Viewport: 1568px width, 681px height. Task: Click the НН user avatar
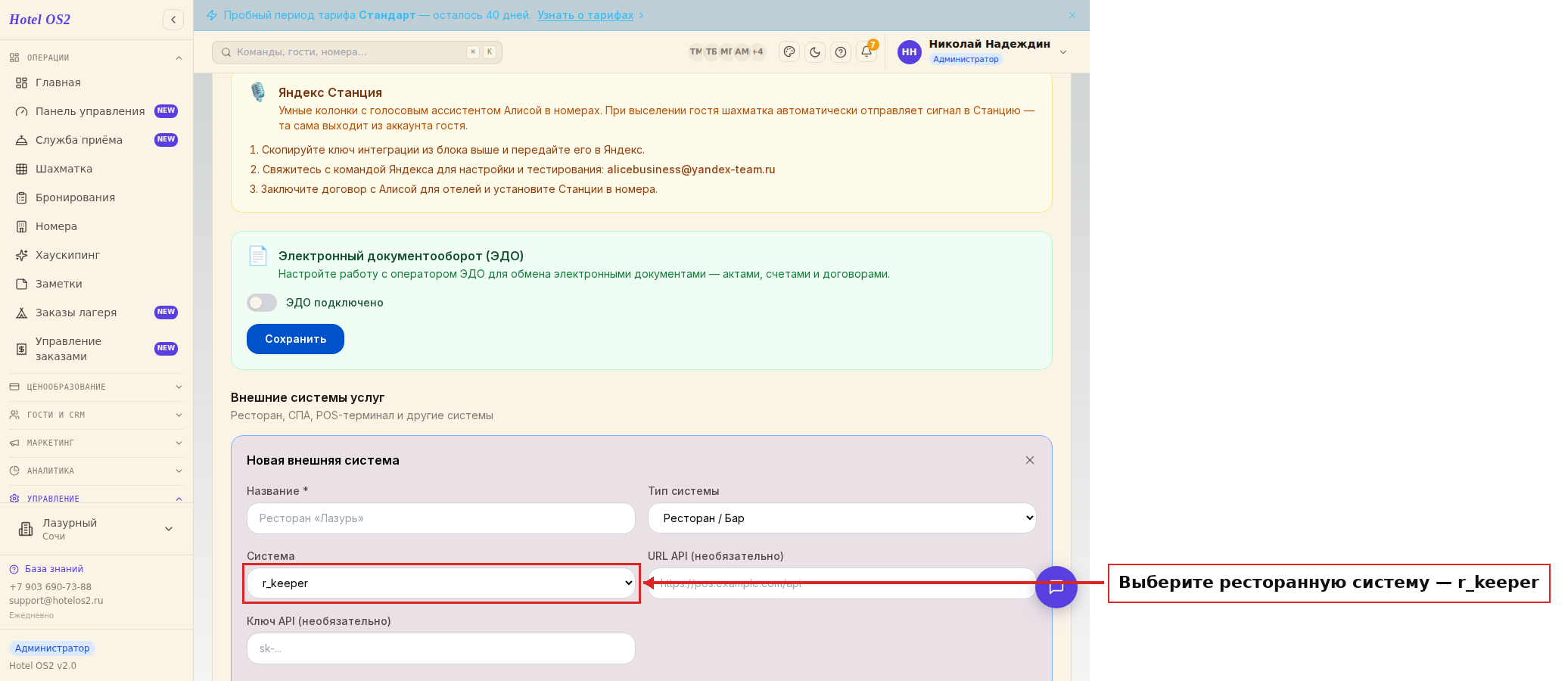pos(909,52)
